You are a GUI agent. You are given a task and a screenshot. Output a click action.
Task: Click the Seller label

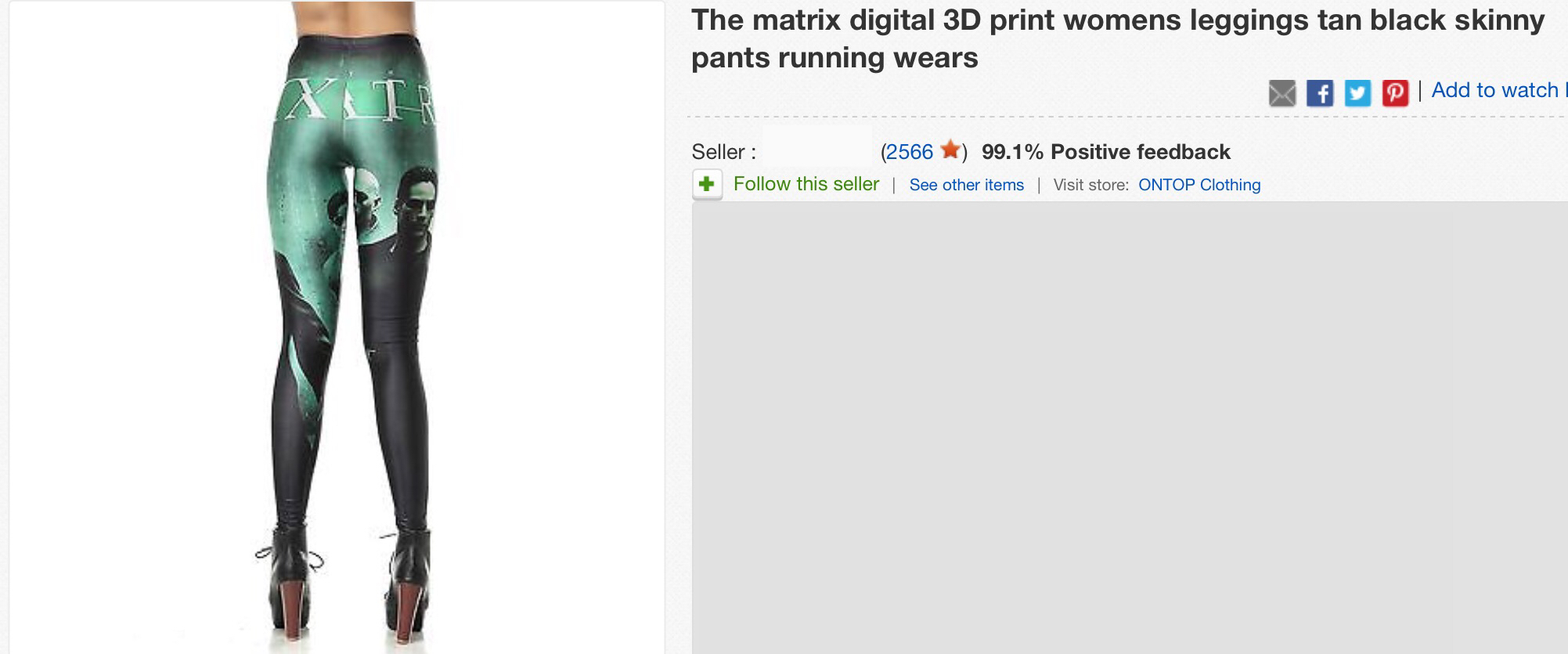(x=723, y=152)
